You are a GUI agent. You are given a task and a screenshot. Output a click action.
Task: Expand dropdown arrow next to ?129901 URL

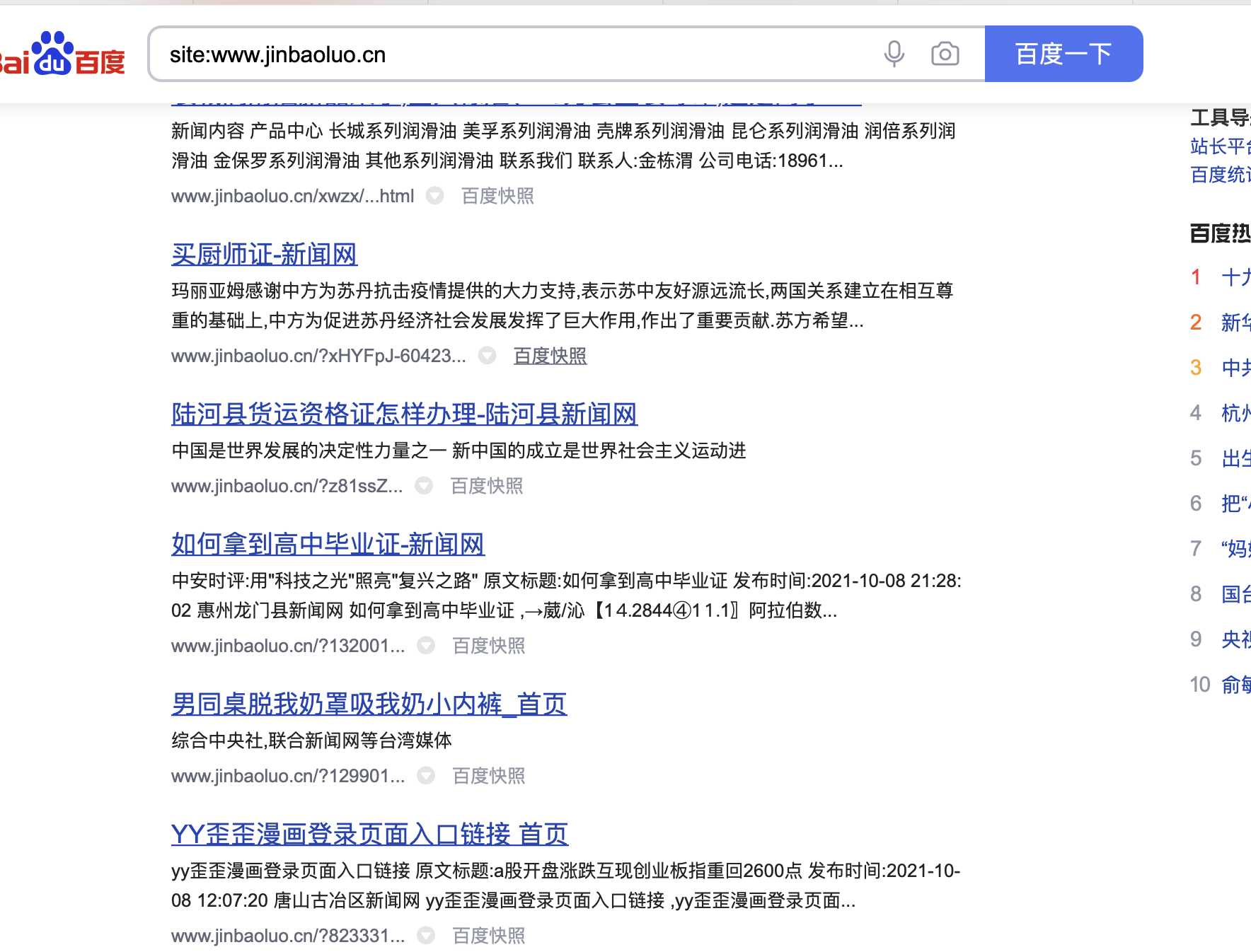coord(426,776)
